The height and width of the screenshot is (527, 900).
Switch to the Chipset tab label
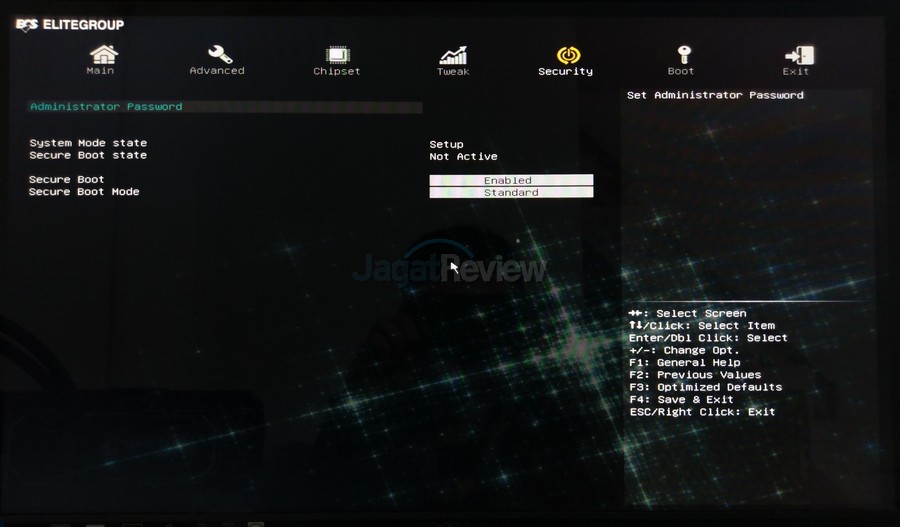point(337,72)
